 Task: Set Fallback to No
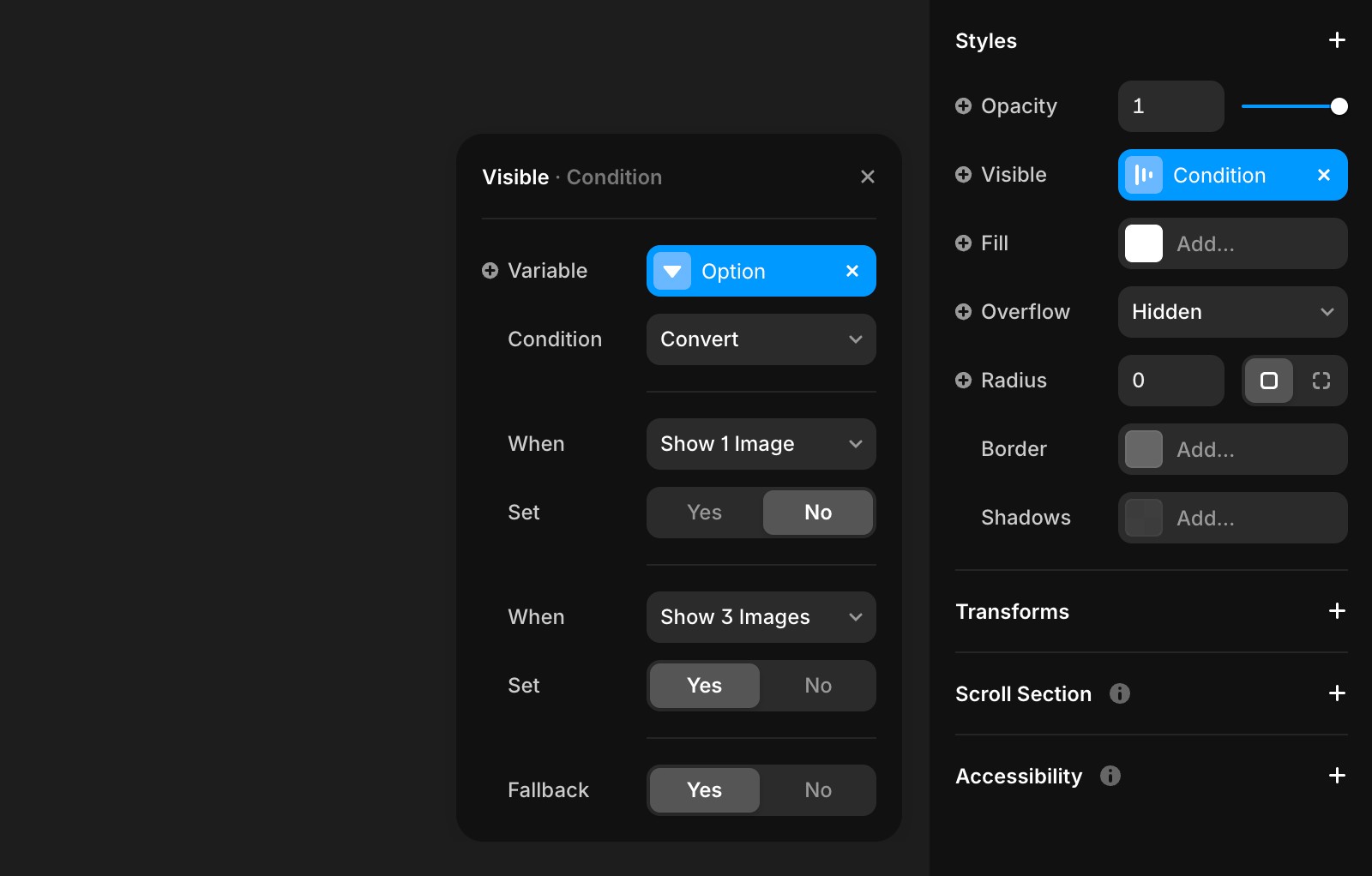(x=817, y=790)
